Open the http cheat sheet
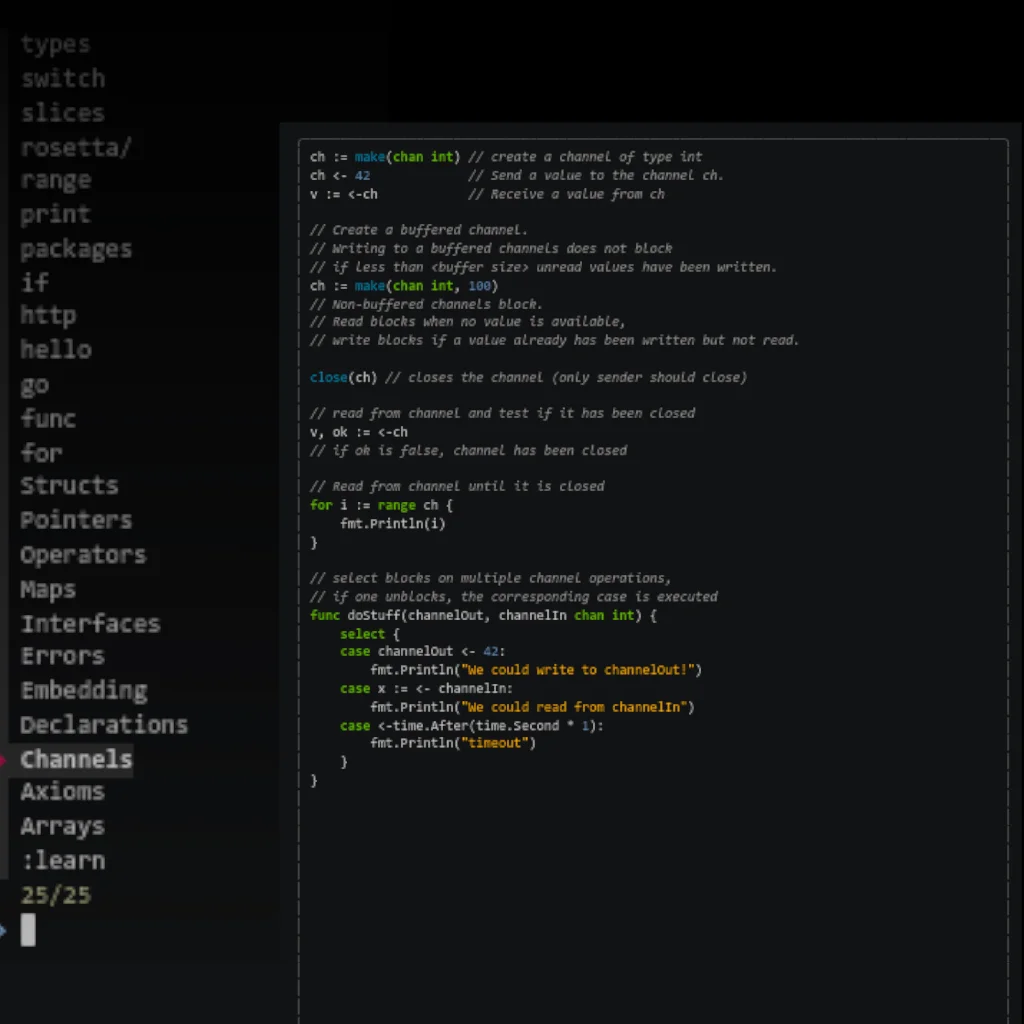 pos(48,315)
